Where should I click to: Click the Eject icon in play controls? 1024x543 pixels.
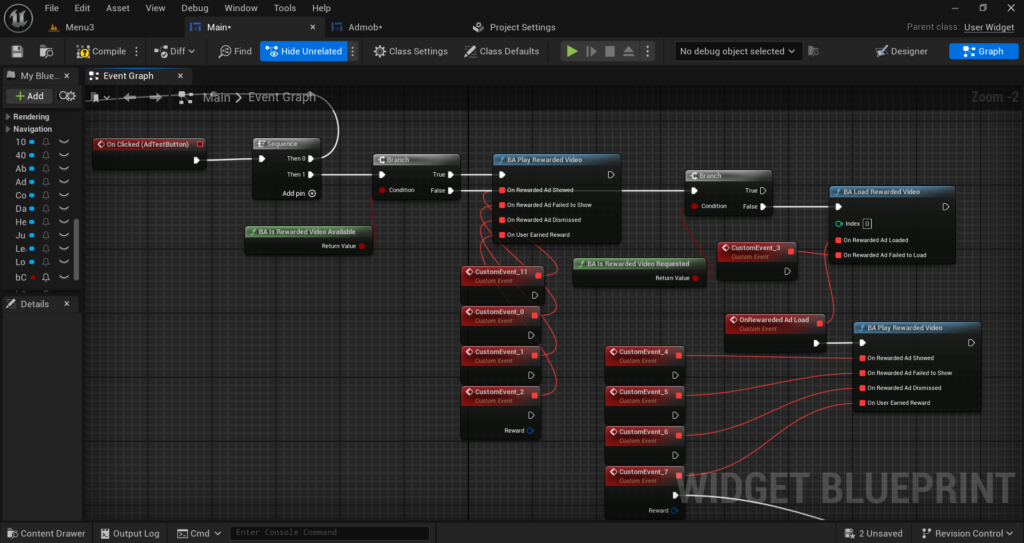pyautogui.click(x=628, y=51)
